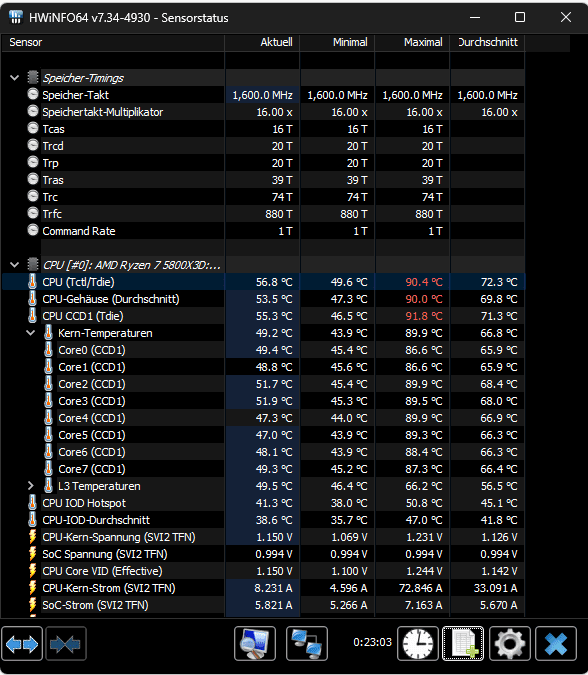Viewport: 588px width, 675px height.
Task: Click the 880 T current Trfc value
Action: coord(279,214)
